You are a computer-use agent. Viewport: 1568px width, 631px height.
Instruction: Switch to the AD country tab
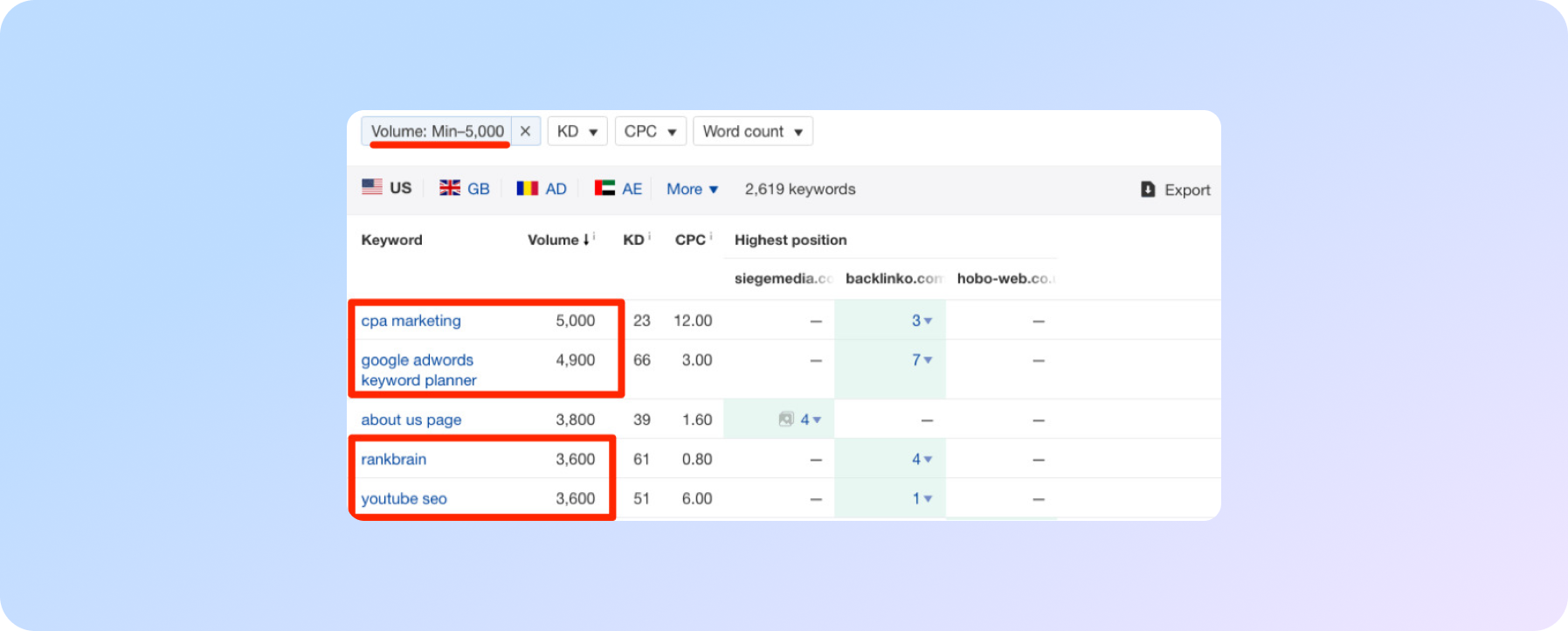click(x=542, y=188)
